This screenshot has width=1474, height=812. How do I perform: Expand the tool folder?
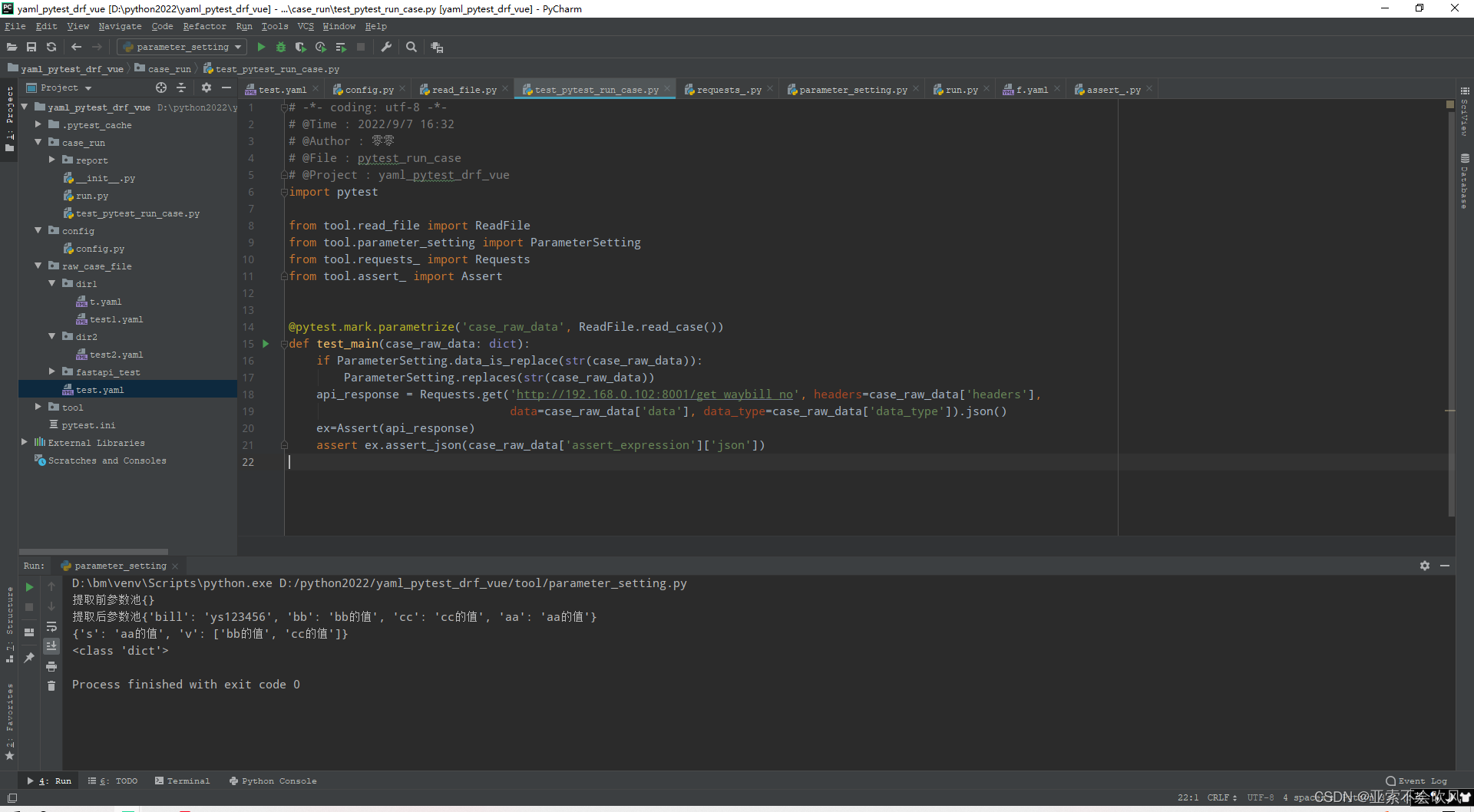38,407
